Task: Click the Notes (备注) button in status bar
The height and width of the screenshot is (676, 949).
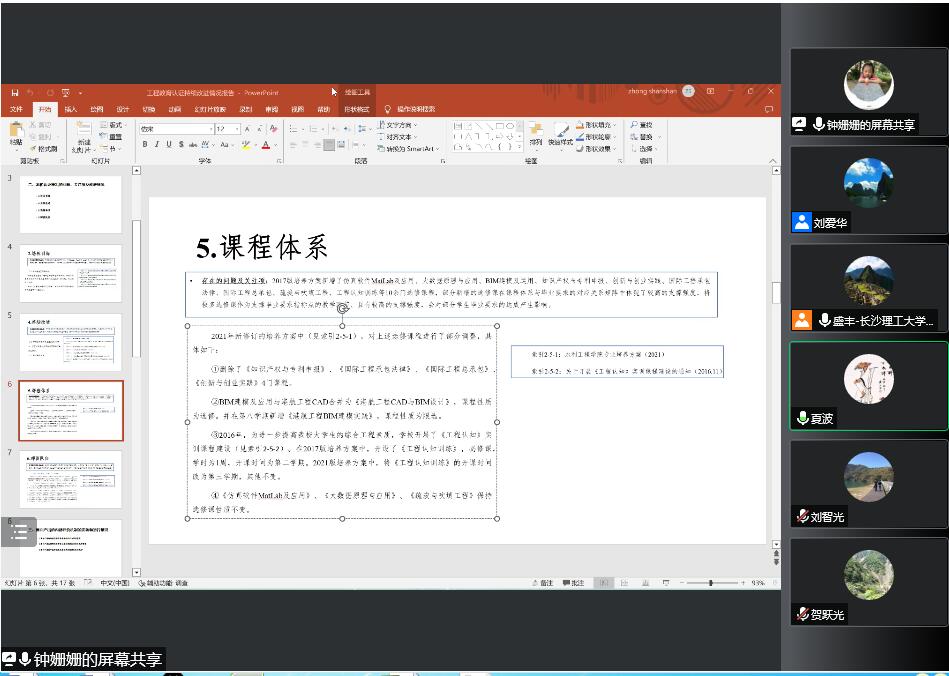Action: tap(545, 582)
